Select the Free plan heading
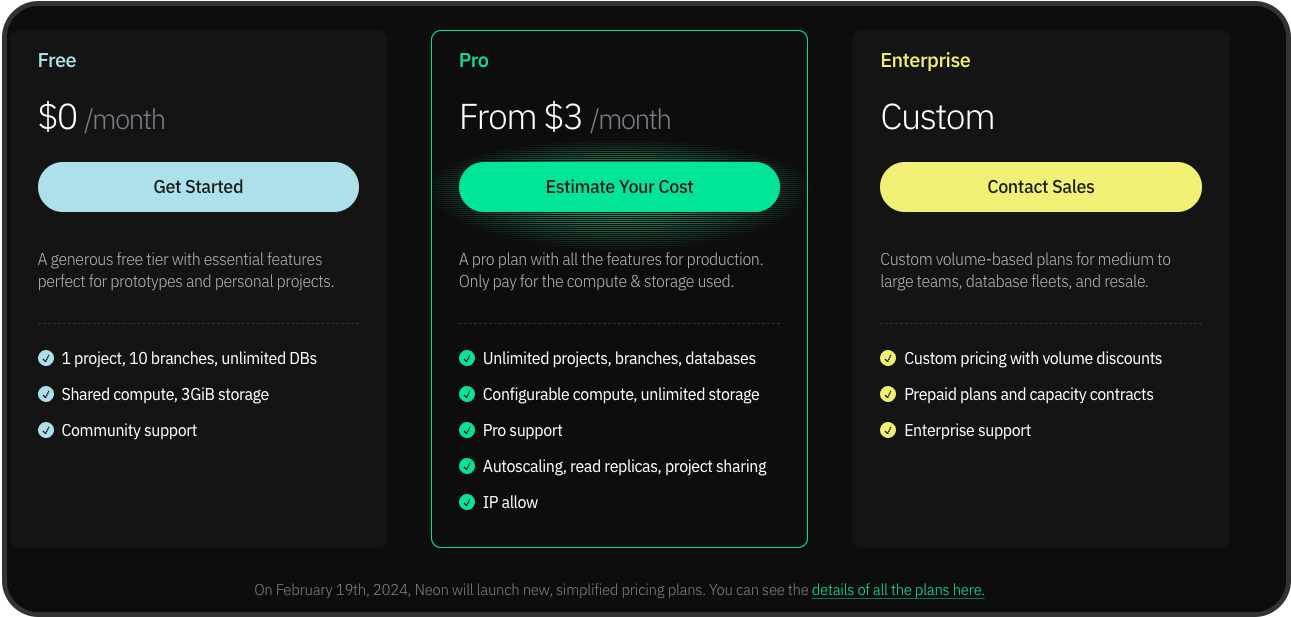 click(x=57, y=60)
